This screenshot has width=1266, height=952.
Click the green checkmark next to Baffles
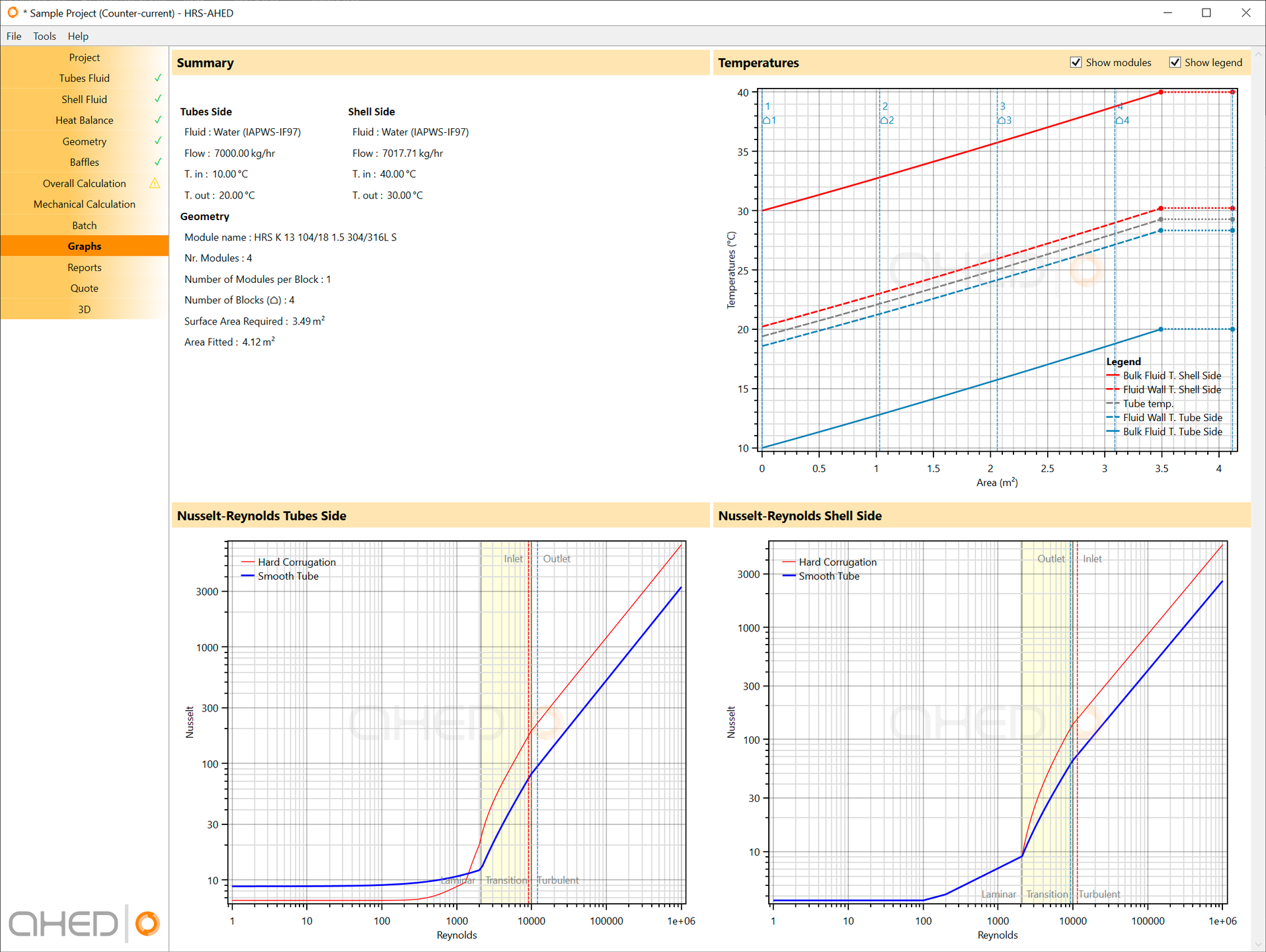pos(158,162)
